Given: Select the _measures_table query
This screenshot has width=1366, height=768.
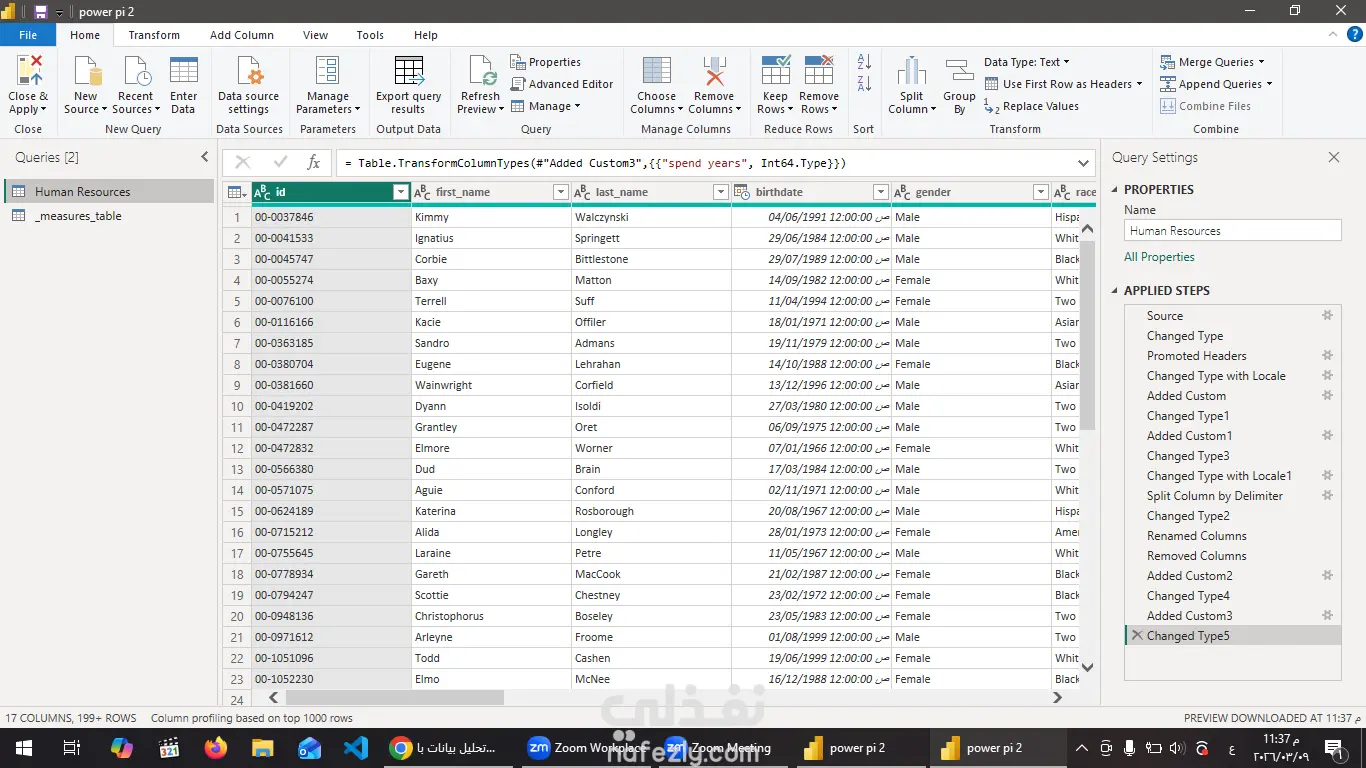Looking at the screenshot, I should (x=78, y=216).
